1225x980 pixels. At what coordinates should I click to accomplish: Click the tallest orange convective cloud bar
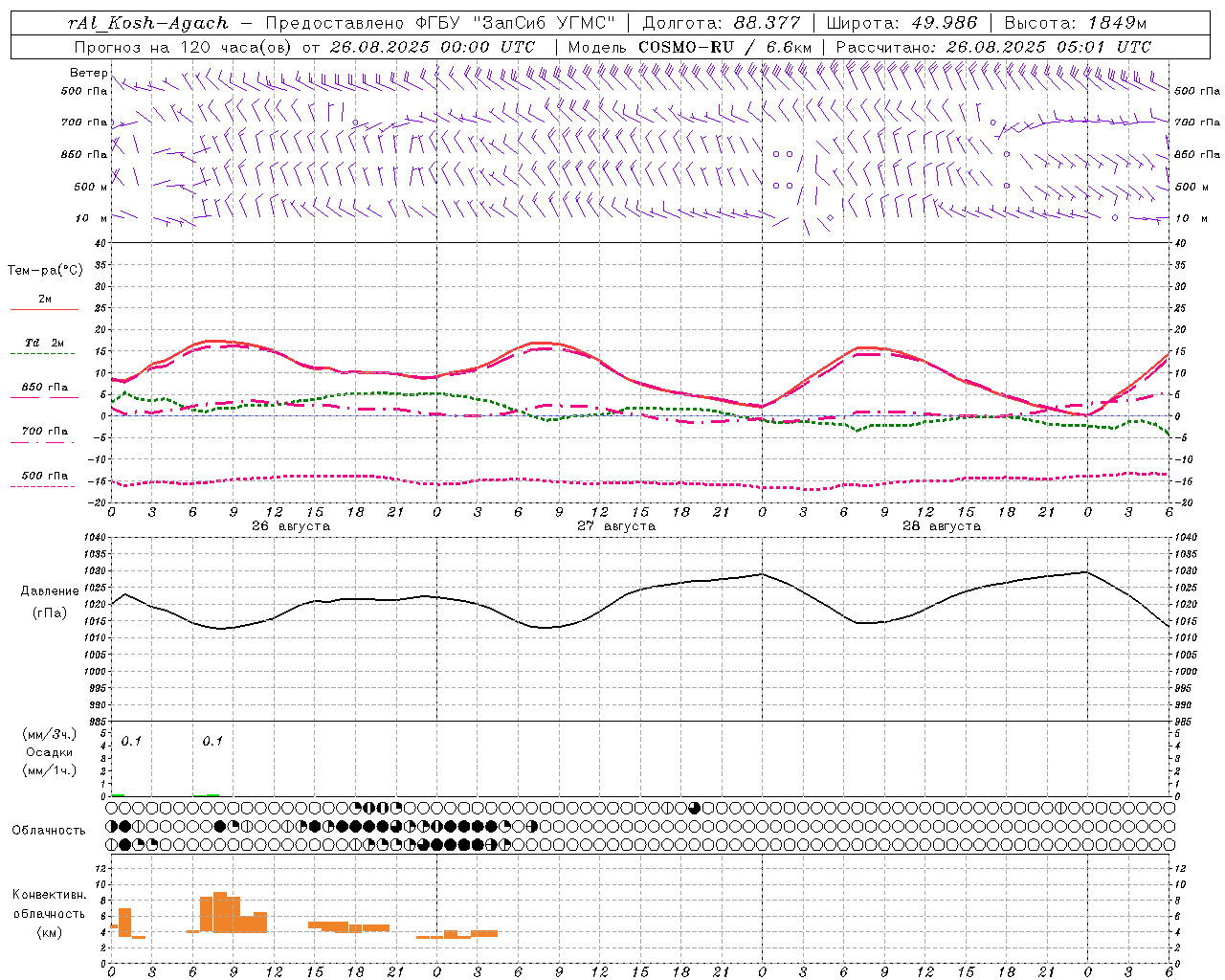(220, 912)
